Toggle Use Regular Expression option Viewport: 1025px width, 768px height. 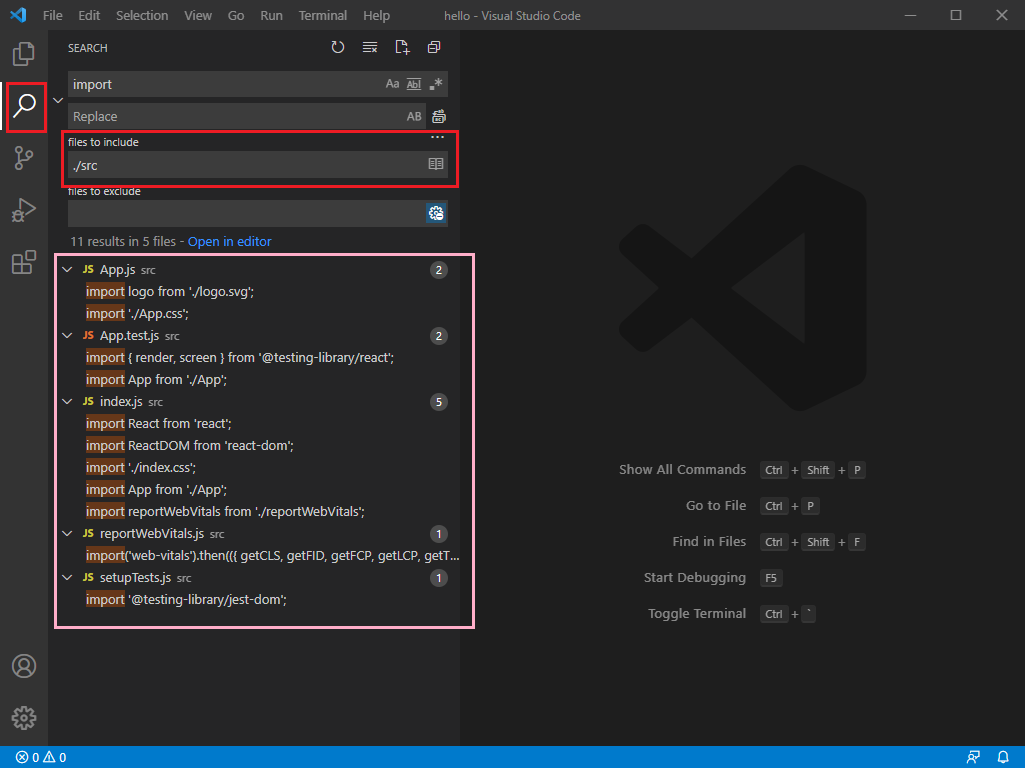436,84
